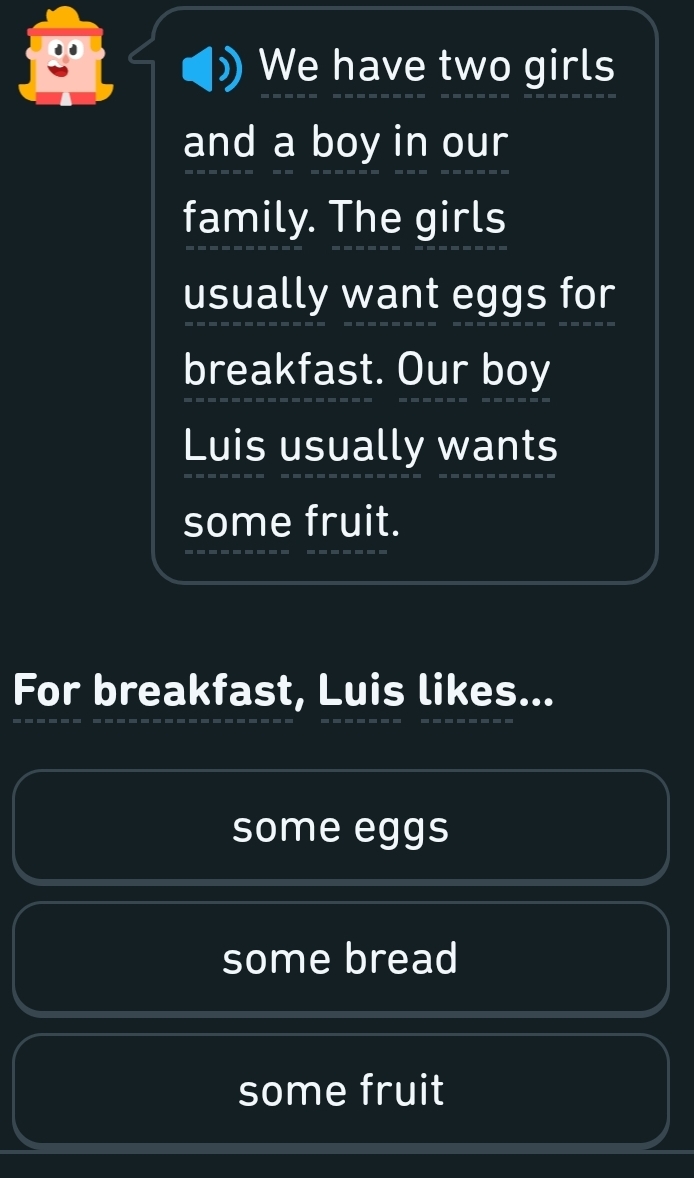
Task: Reveal translation of "have" in the passage
Action: pyautogui.click(x=377, y=68)
